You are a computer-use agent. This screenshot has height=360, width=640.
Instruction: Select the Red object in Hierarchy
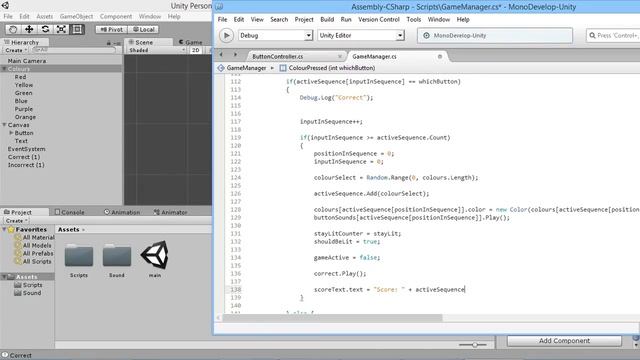[20, 77]
